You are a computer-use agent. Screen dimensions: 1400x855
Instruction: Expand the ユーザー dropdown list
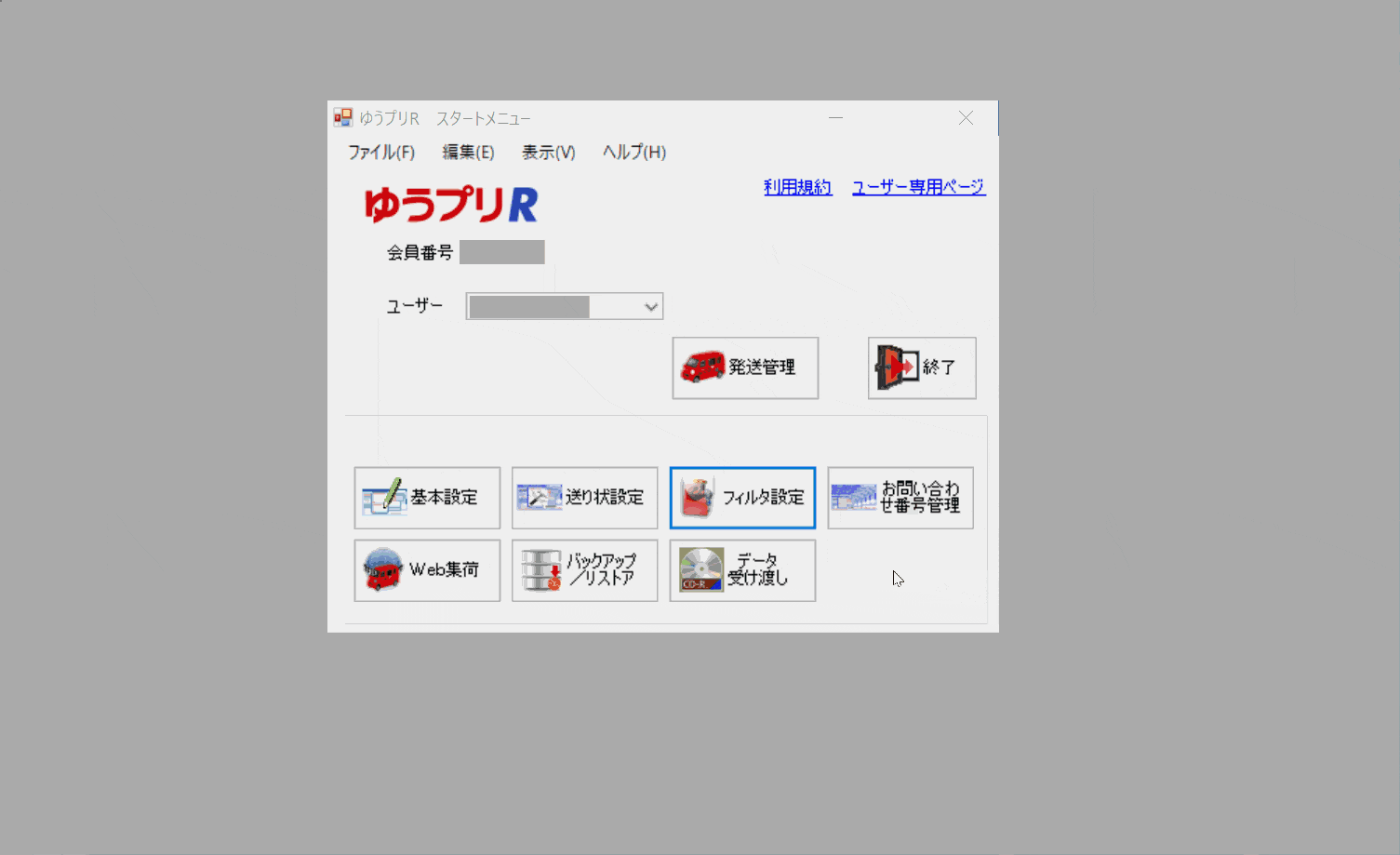click(651, 307)
